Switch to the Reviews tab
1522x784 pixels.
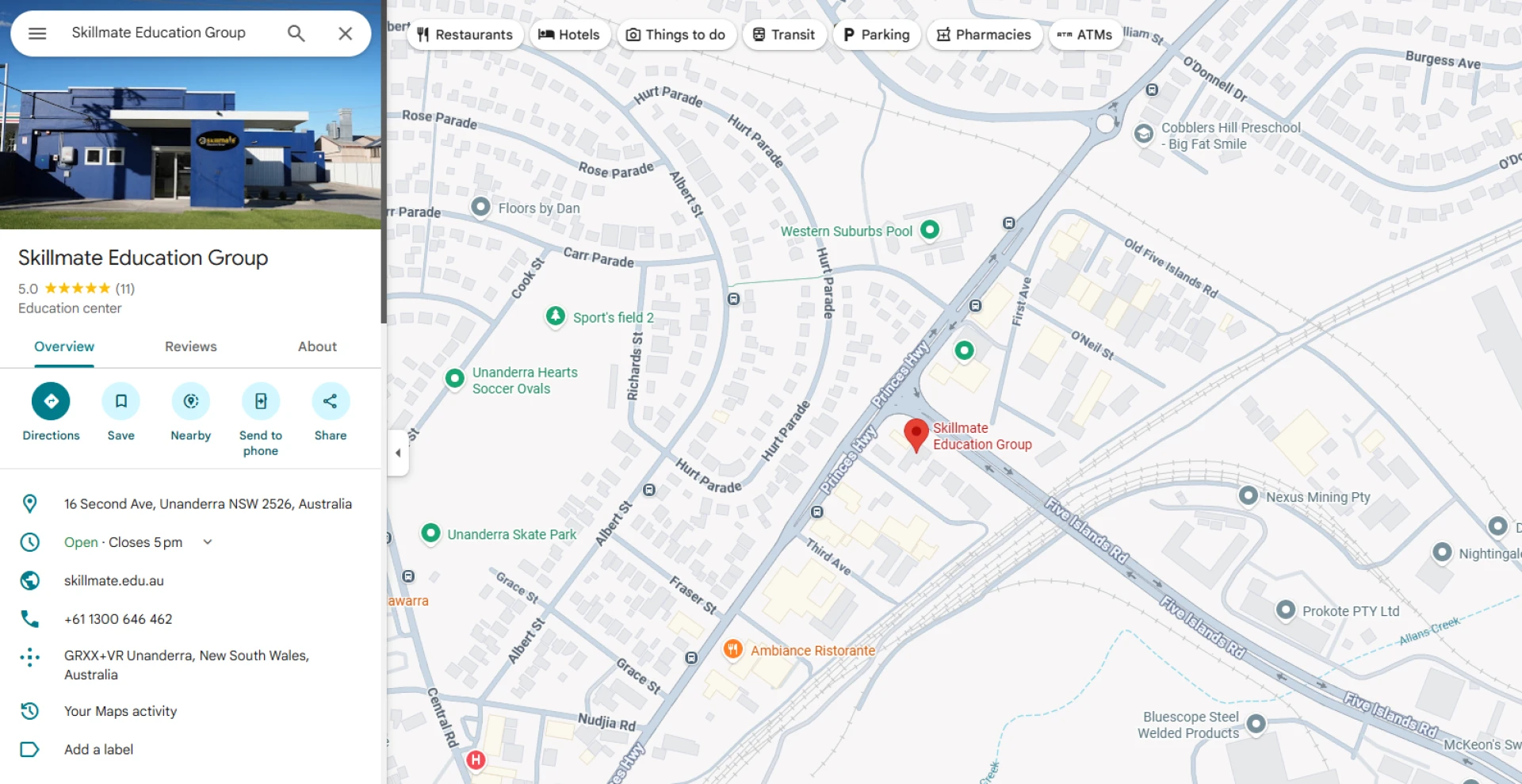tap(190, 346)
